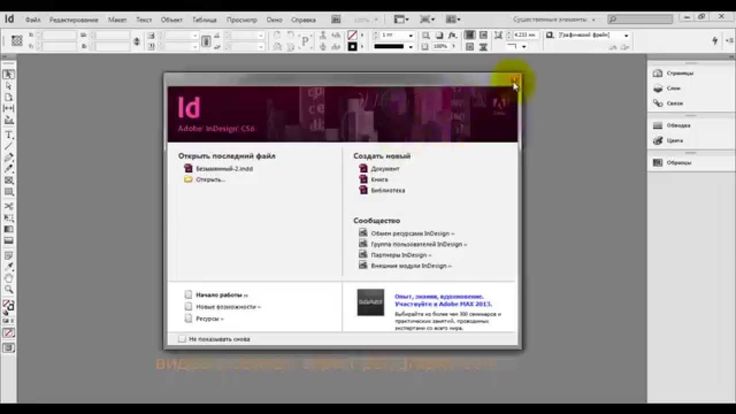
Task: Click fill/stroke swap box in toolbox
Action: (8, 306)
